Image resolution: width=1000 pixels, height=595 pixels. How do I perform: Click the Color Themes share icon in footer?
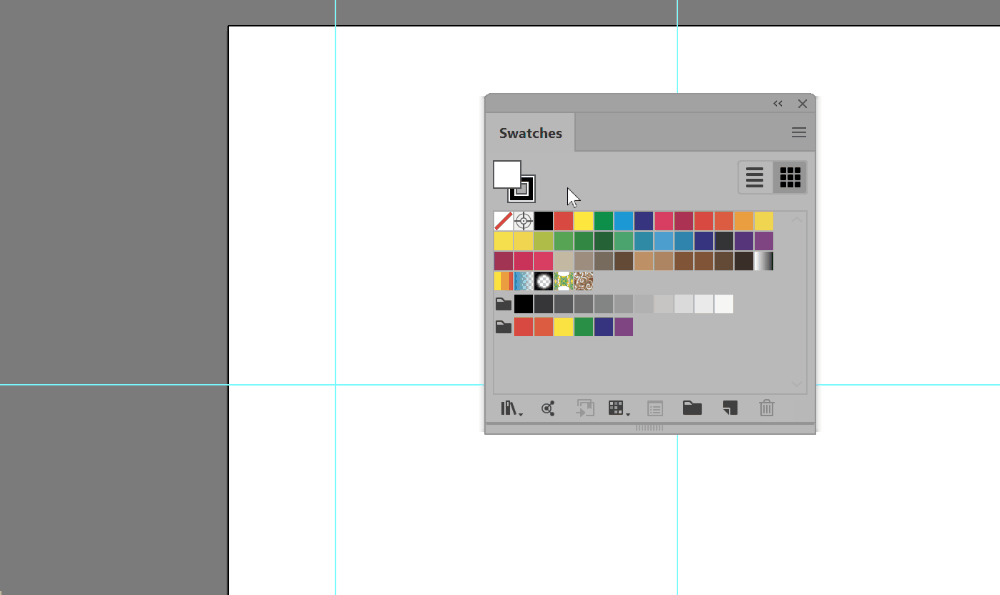[548, 408]
